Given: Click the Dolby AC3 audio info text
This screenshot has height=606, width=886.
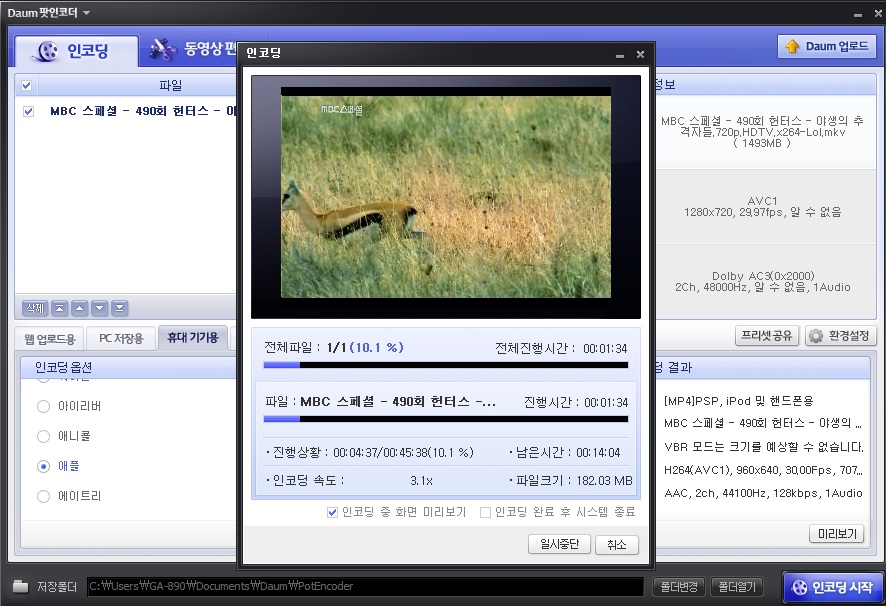Looking at the screenshot, I should [x=762, y=282].
